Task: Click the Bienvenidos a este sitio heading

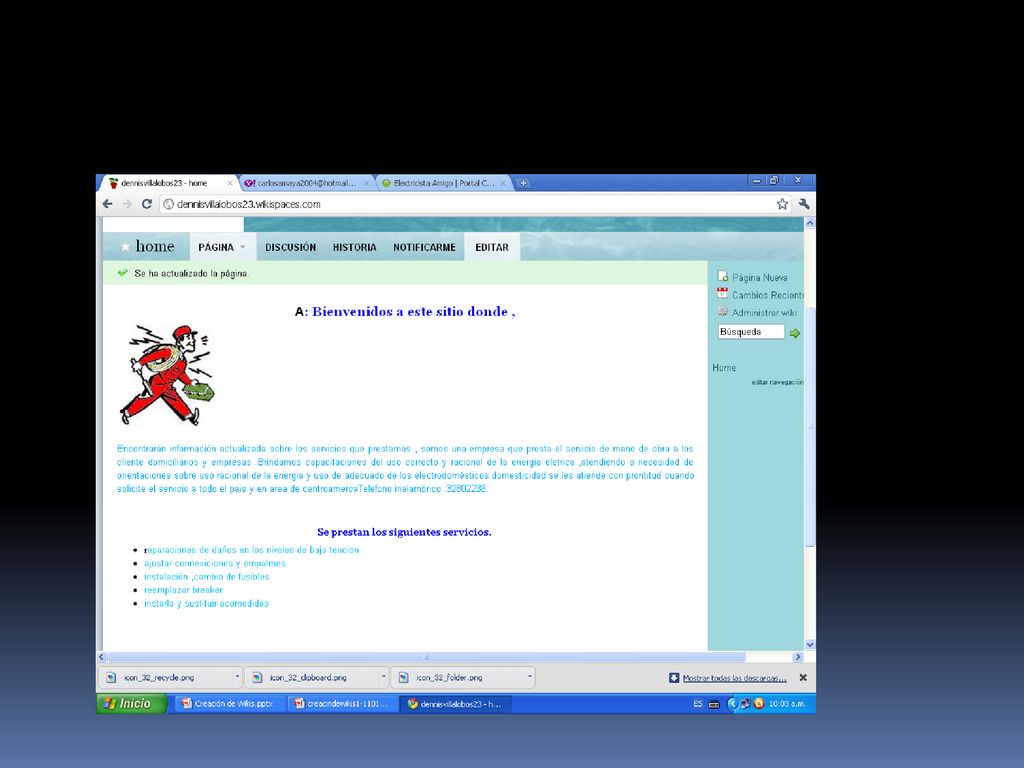Action: click(405, 312)
